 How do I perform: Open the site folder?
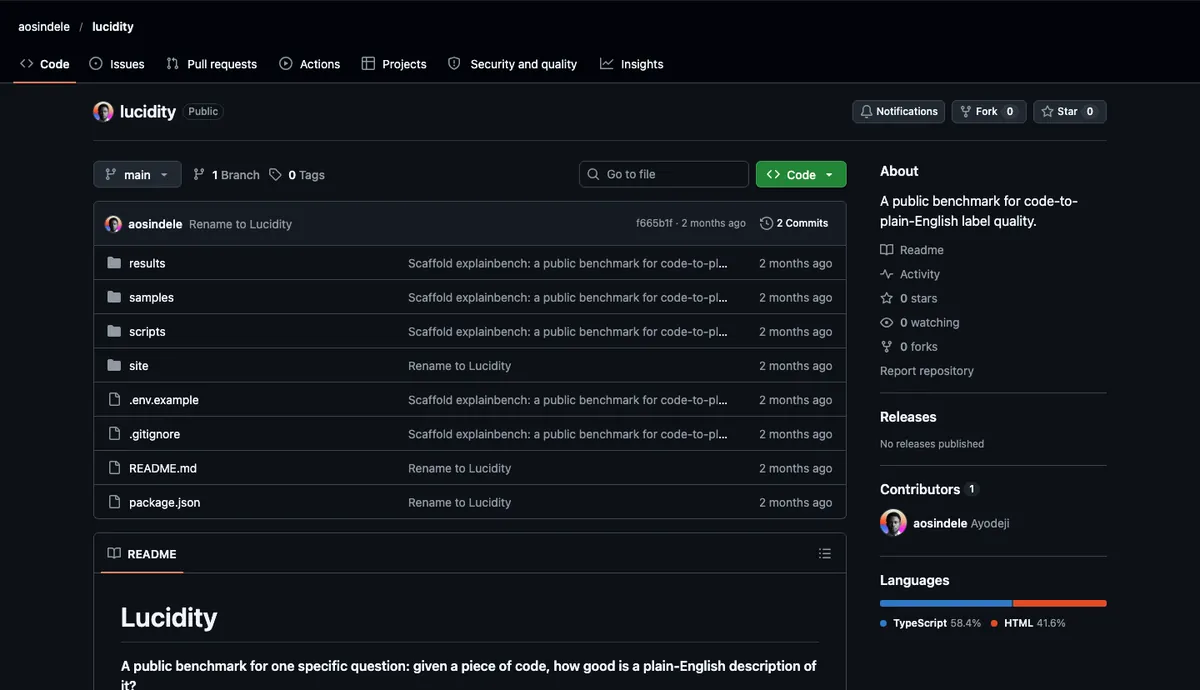tap(138, 366)
